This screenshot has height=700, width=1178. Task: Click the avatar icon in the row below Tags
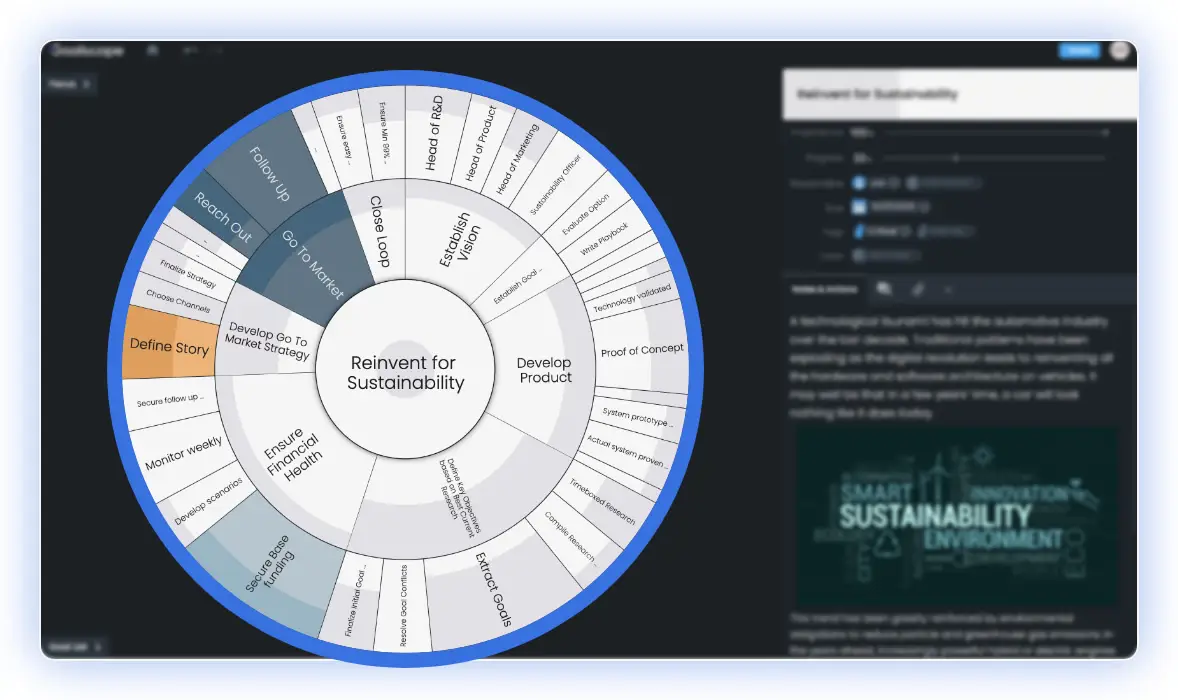tap(859, 255)
